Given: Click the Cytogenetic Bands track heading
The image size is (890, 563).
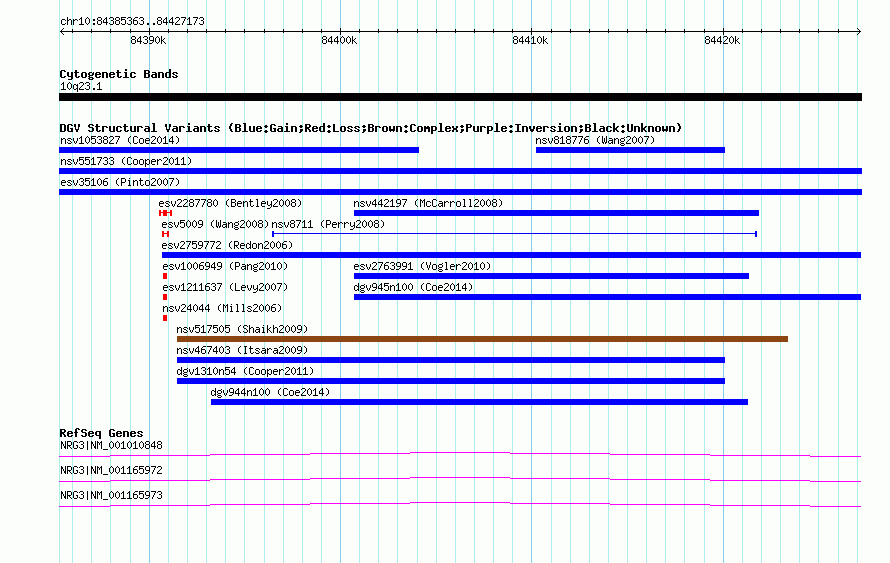Looking at the screenshot, I should [x=119, y=74].
